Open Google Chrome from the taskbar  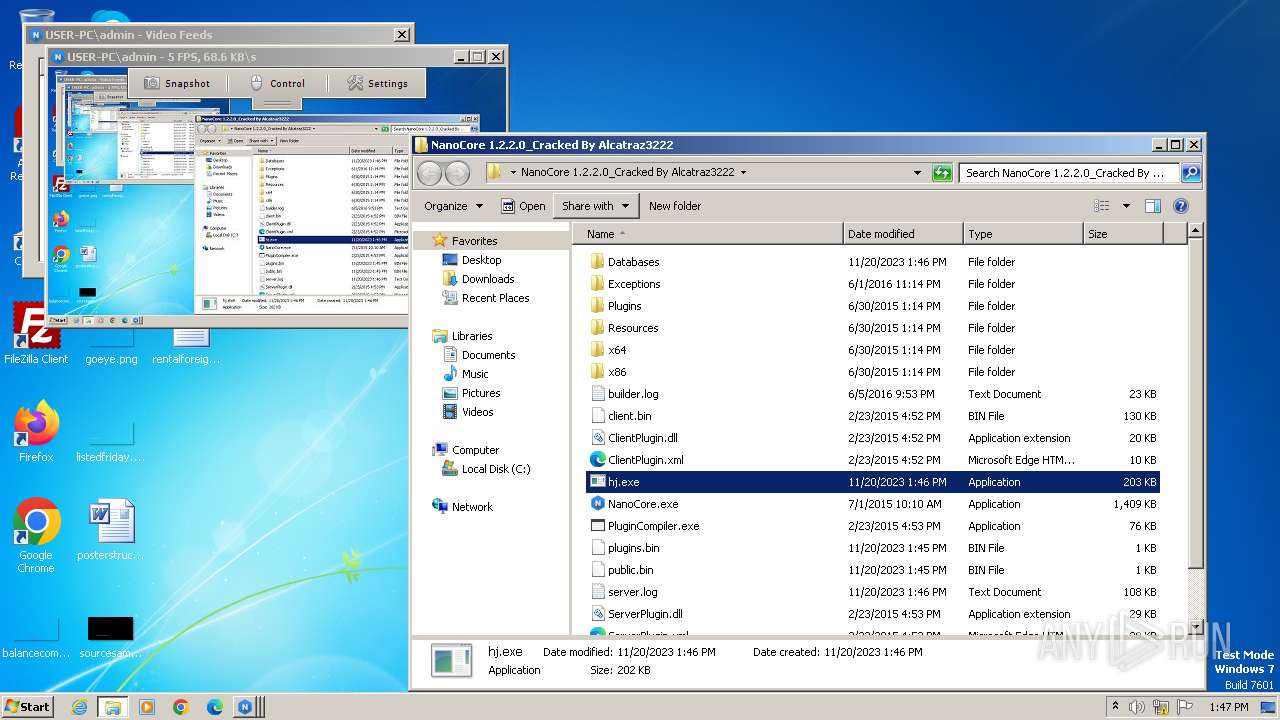(x=180, y=707)
